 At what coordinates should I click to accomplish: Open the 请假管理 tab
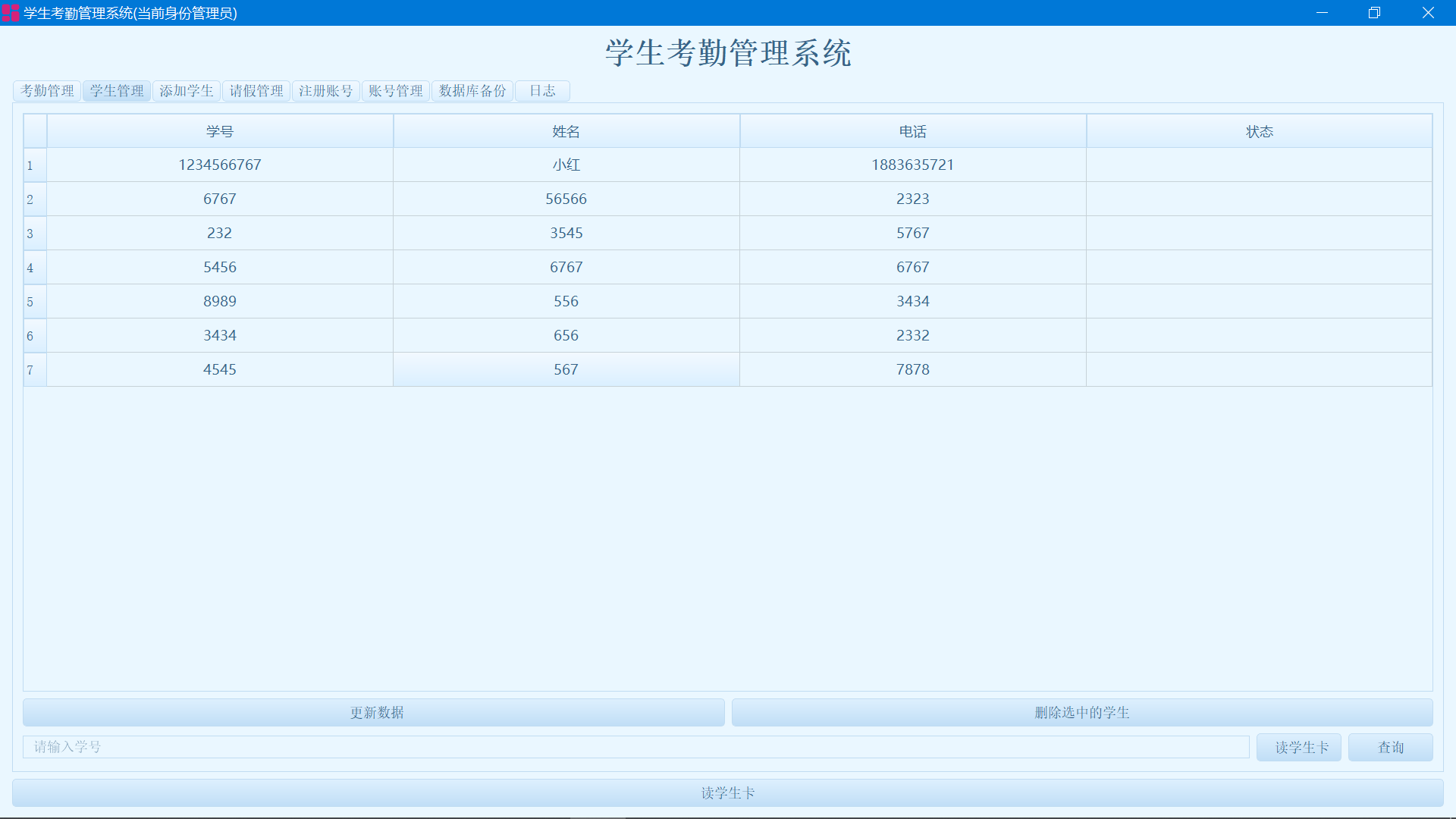coord(256,91)
